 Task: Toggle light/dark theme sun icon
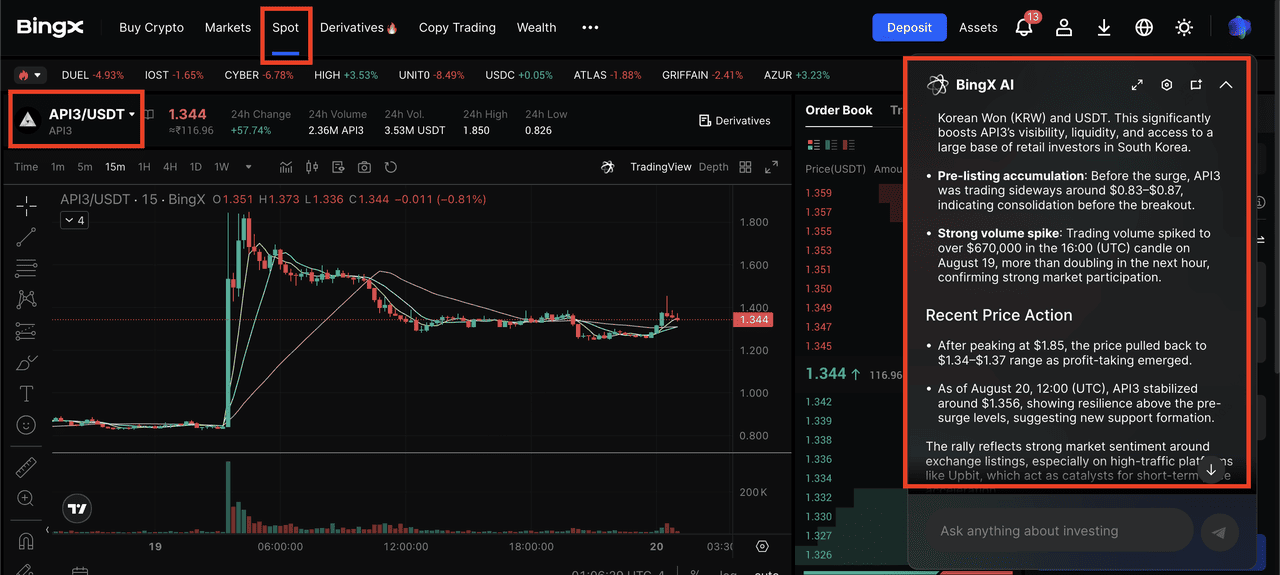pyautogui.click(x=1184, y=28)
